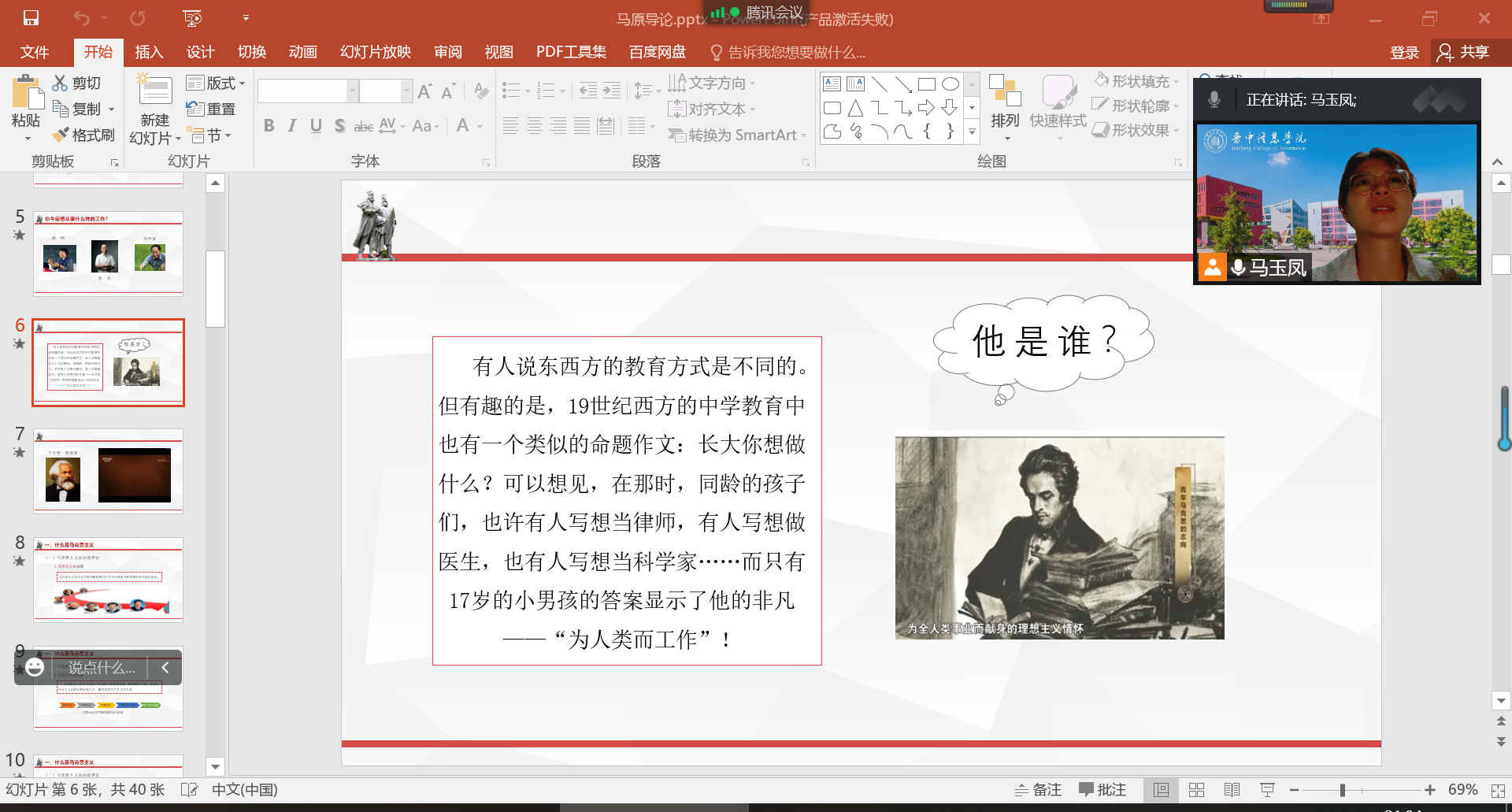Click the Undo arrow icon
The image size is (1512, 812).
pyautogui.click(x=82, y=17)
